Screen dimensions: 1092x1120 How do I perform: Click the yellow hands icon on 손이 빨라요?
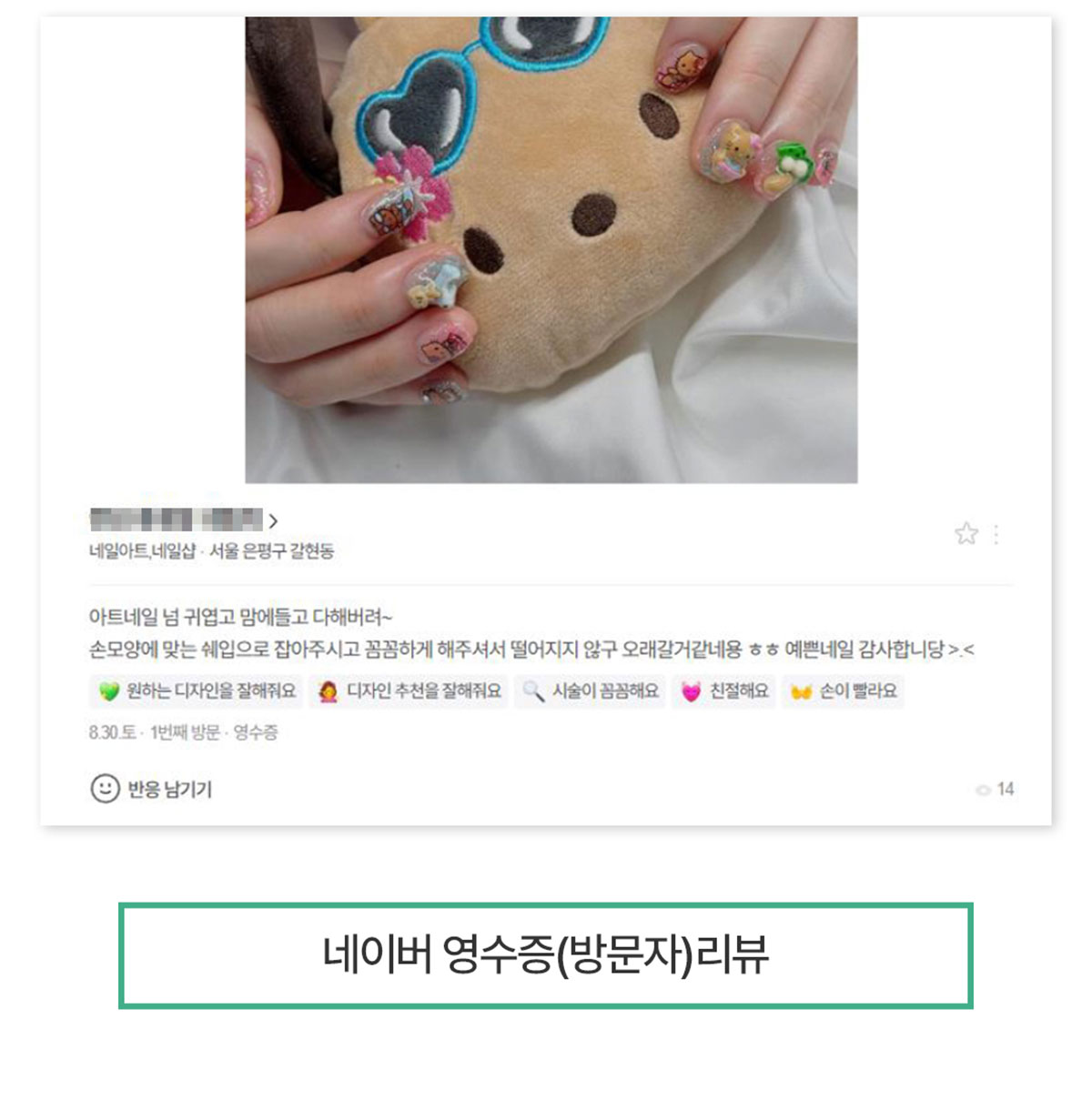click(x=801, y=692)
